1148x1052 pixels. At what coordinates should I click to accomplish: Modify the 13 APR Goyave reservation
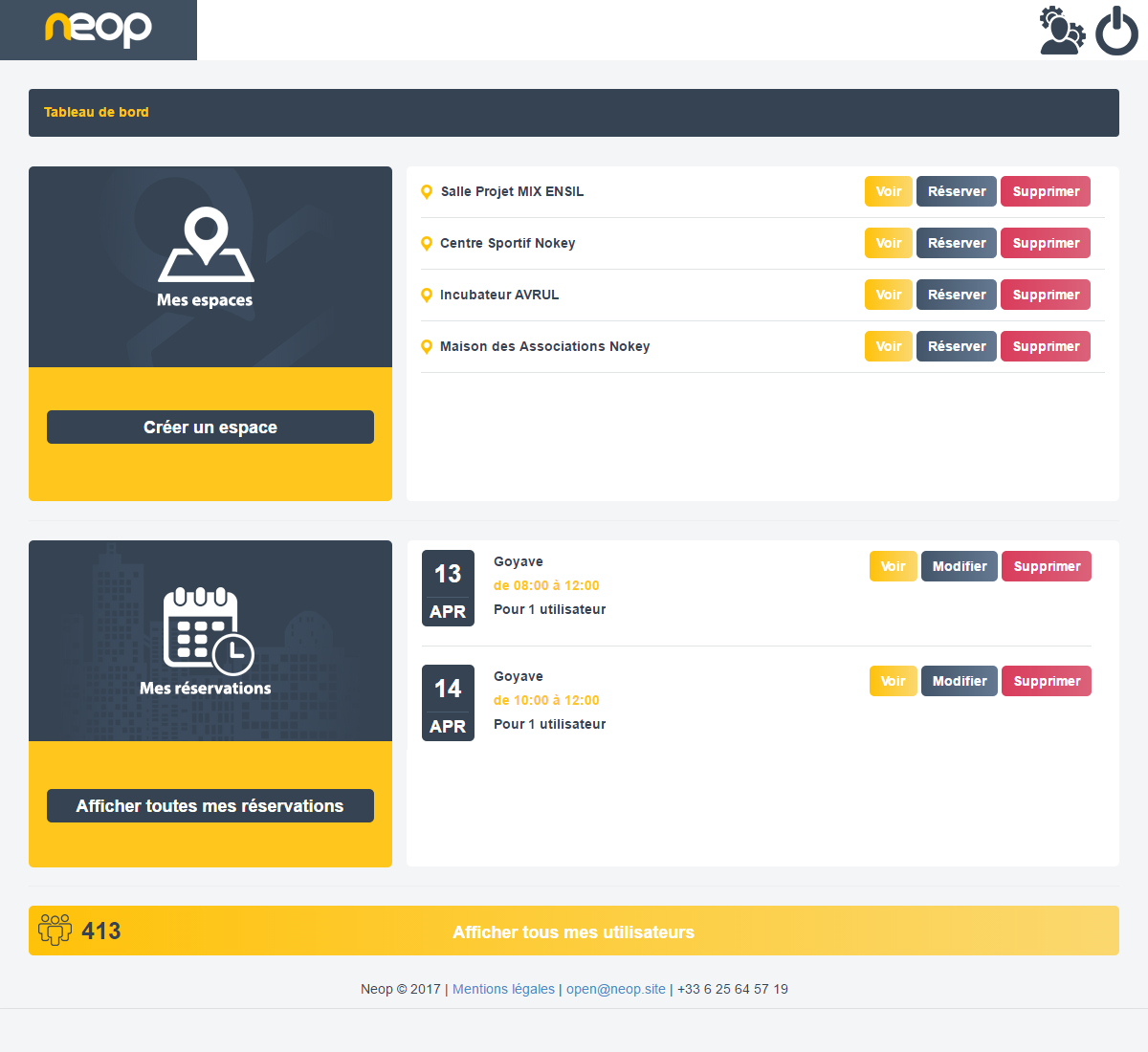click(x=959, y=566)
